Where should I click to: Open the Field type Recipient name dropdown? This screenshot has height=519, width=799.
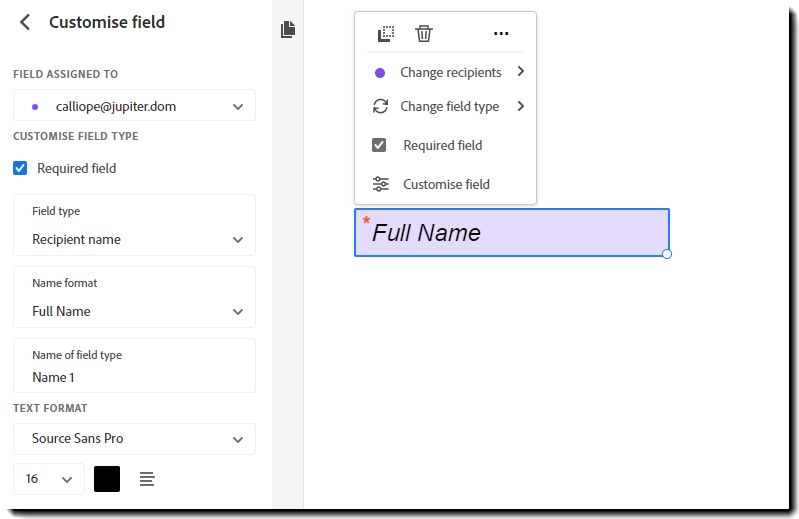134,225
